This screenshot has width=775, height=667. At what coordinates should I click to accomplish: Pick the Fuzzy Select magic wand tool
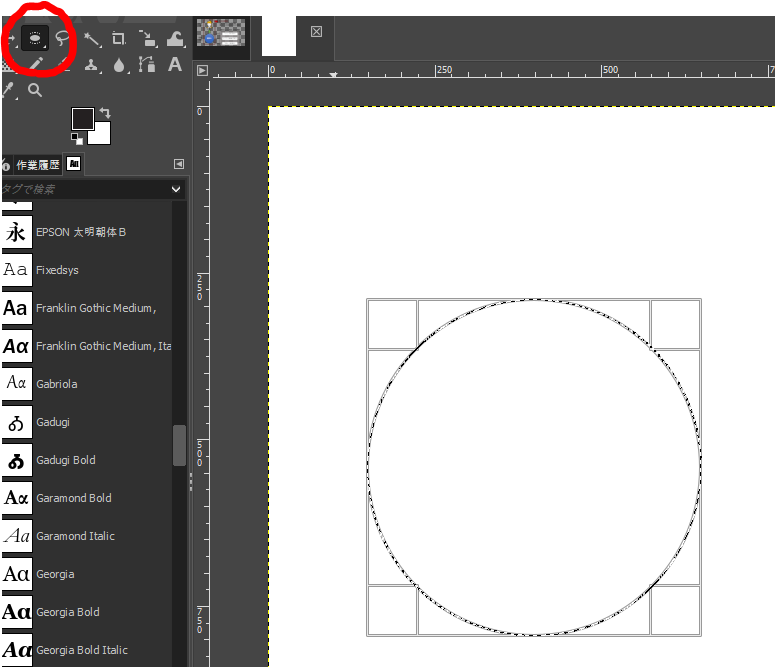tap(92, 39)
